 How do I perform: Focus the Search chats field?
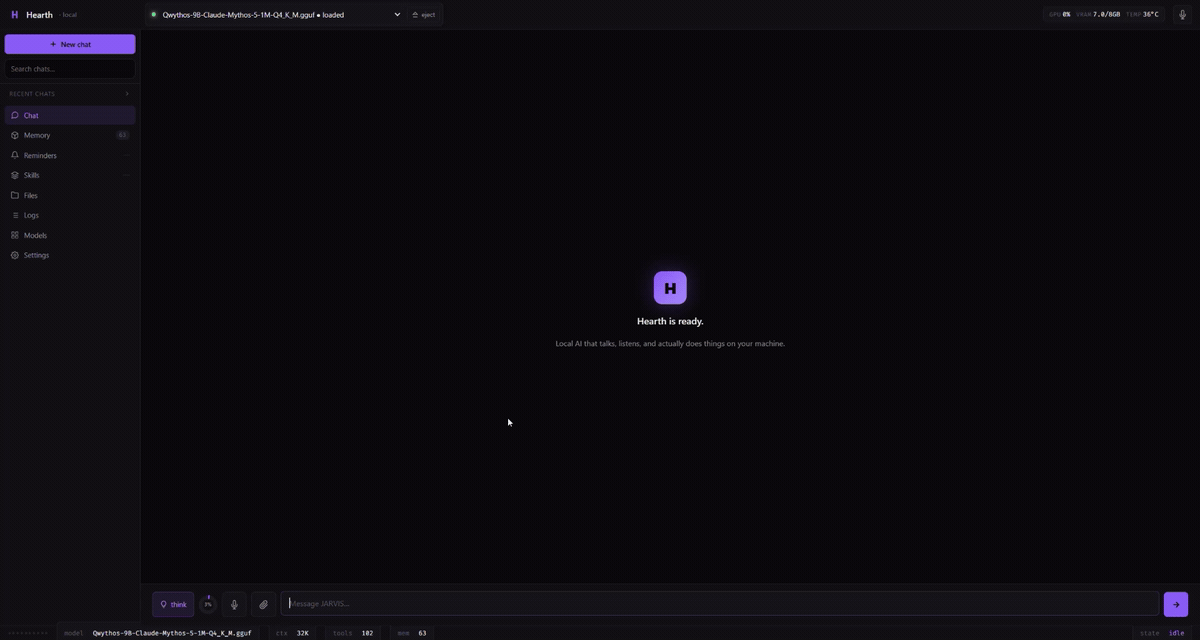pyautogui.click(x=70, y=69)
